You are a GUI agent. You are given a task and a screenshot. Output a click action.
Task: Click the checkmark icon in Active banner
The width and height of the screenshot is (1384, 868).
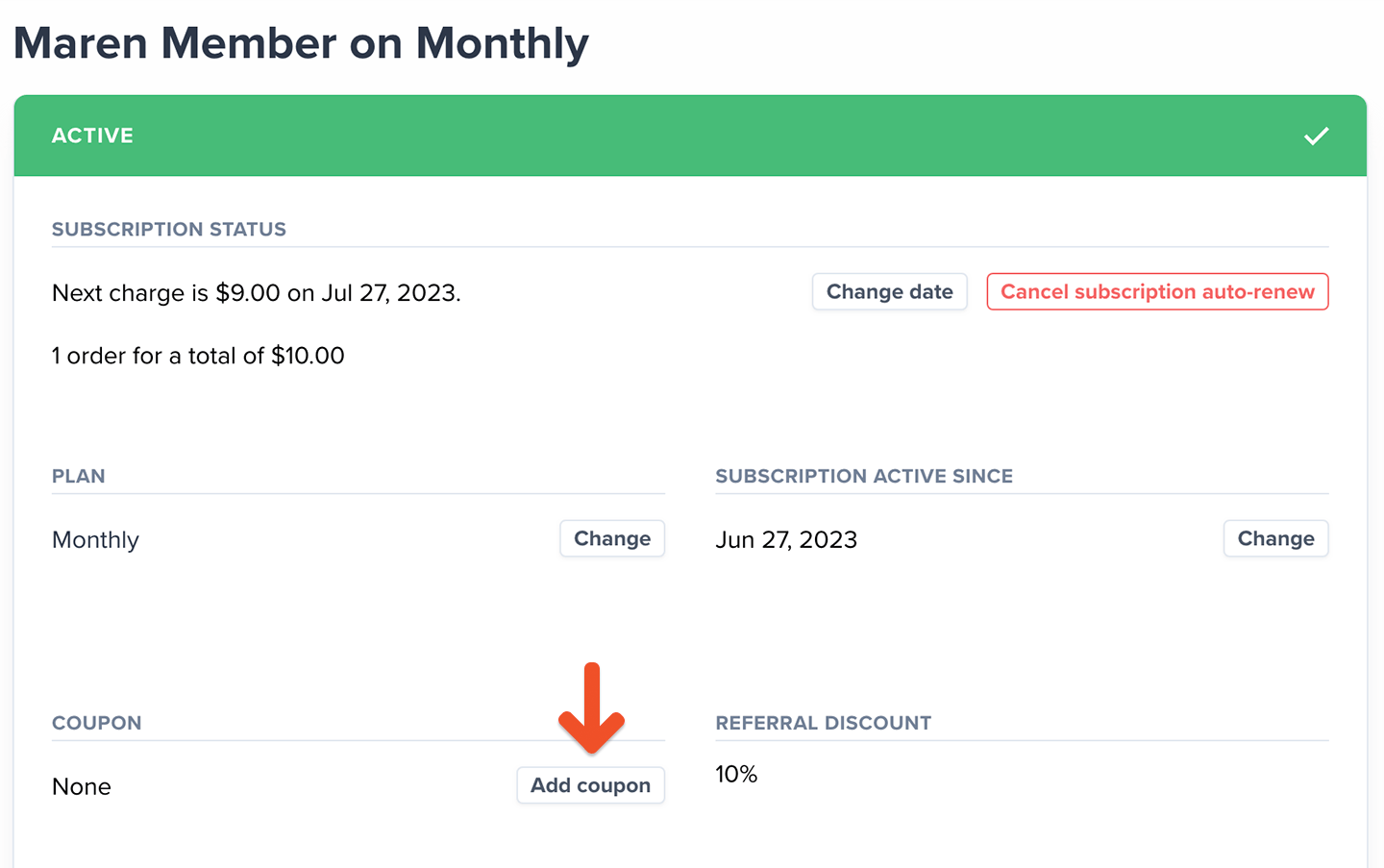pos(1316,136)
